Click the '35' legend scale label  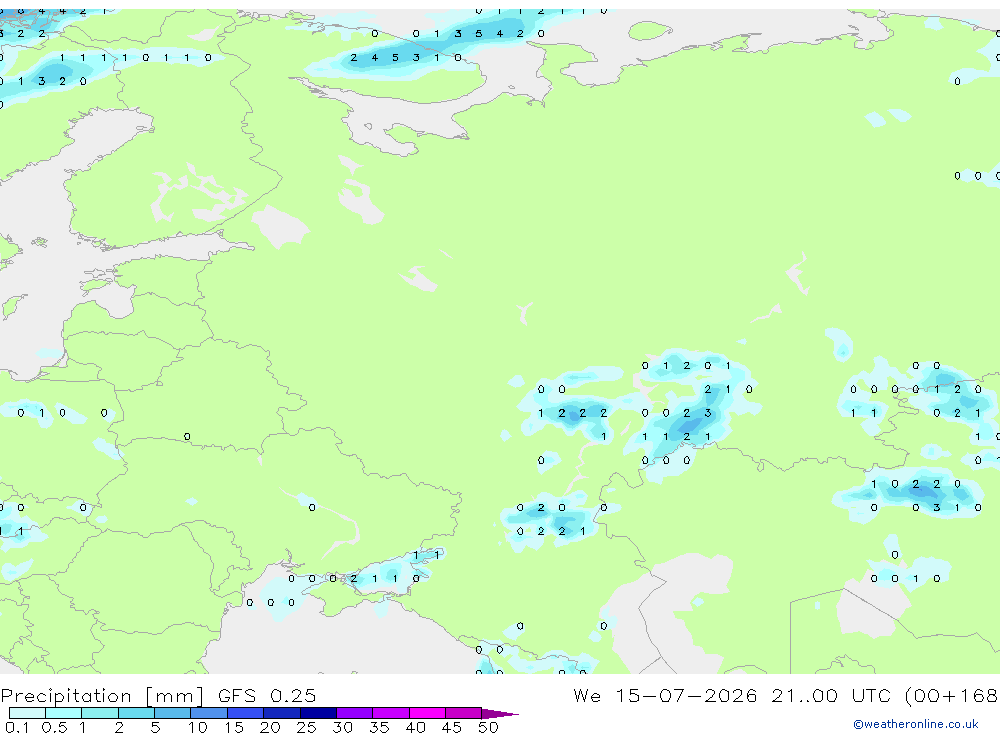[379, 727]
